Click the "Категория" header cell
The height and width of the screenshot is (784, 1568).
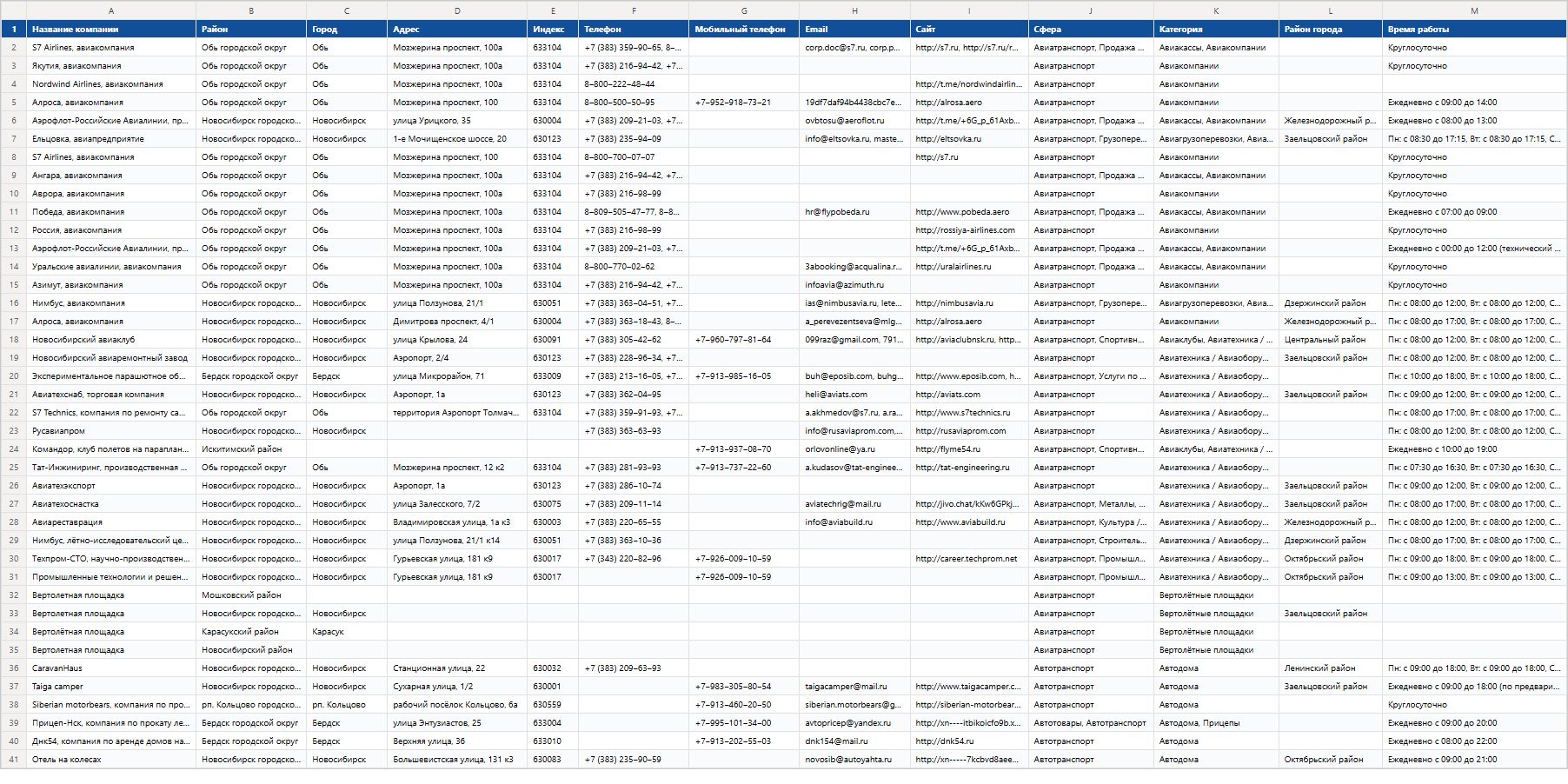[1216, 30]
